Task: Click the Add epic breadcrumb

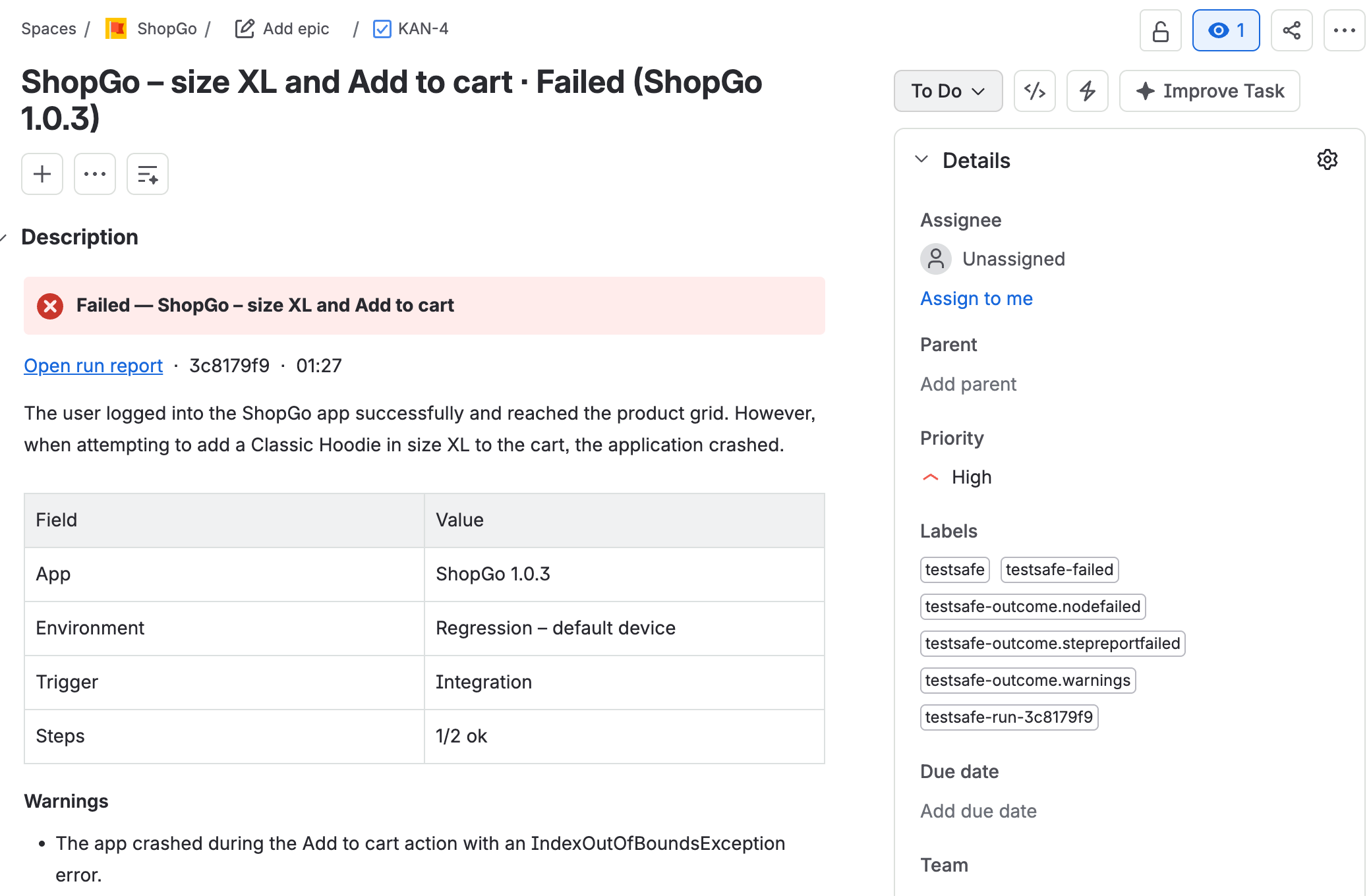Action: click(296, 29)
